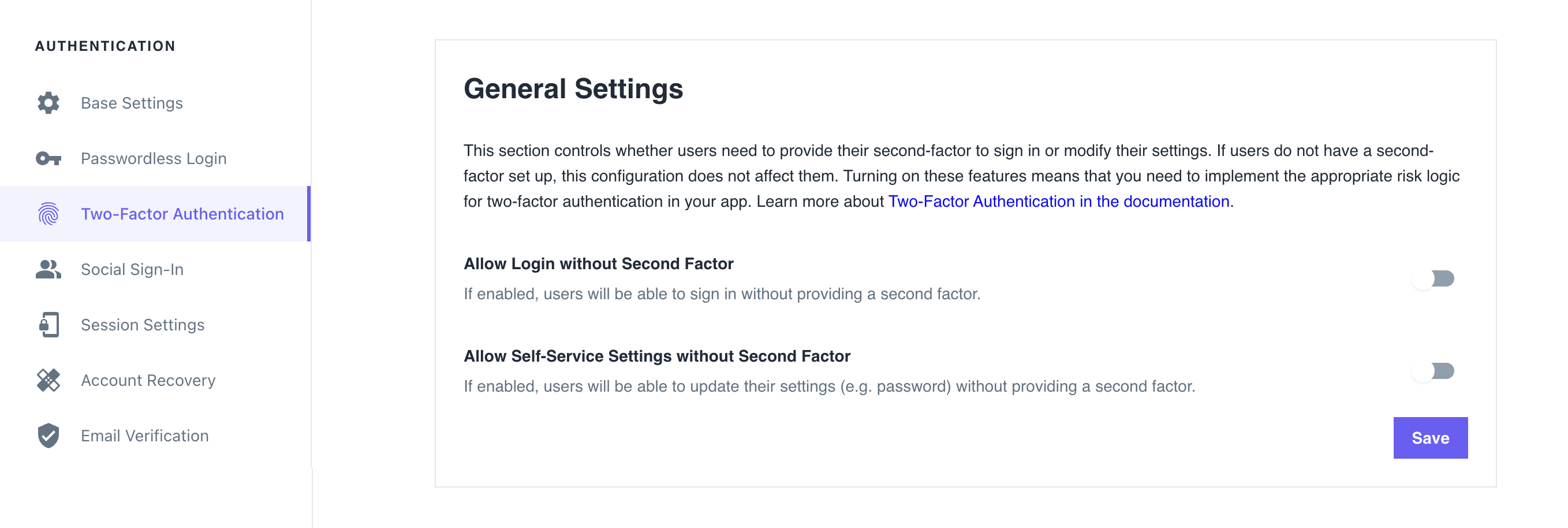Enable the Allow Login without Second Factor toggle
Viewport: 1568px width, 528px height.
[x=1433, y=278]
